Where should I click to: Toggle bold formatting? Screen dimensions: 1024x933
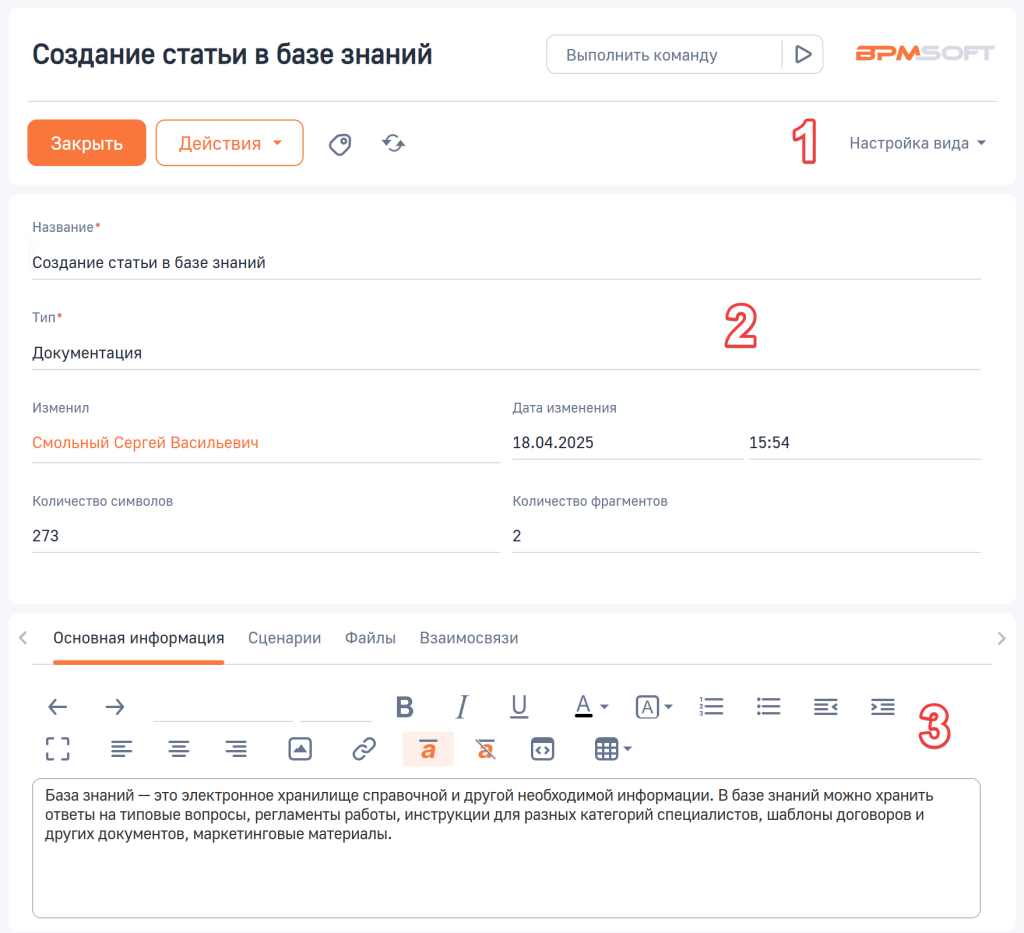[x=404, y=706]
